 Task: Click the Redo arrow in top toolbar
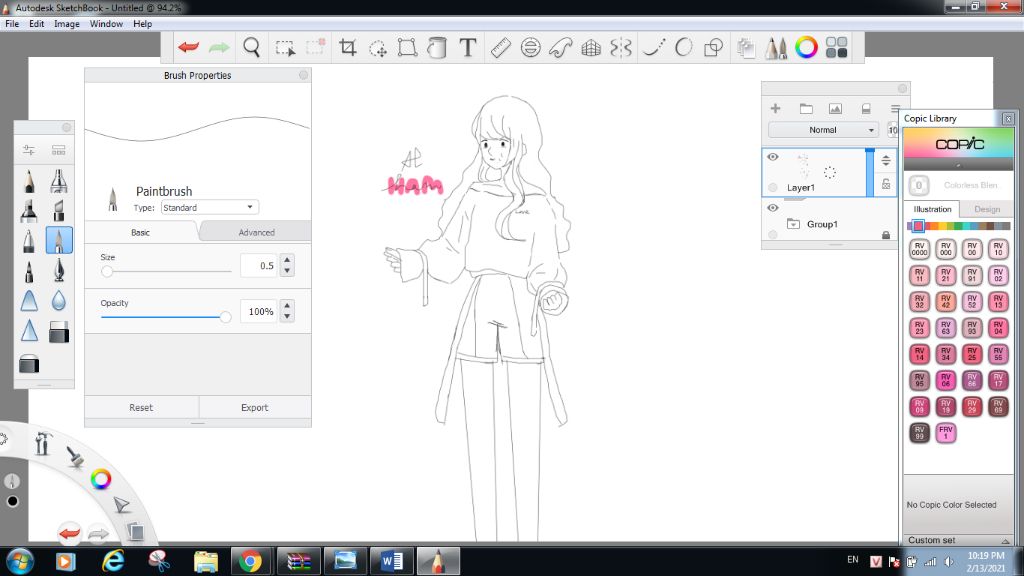click(x=219, y=47)
